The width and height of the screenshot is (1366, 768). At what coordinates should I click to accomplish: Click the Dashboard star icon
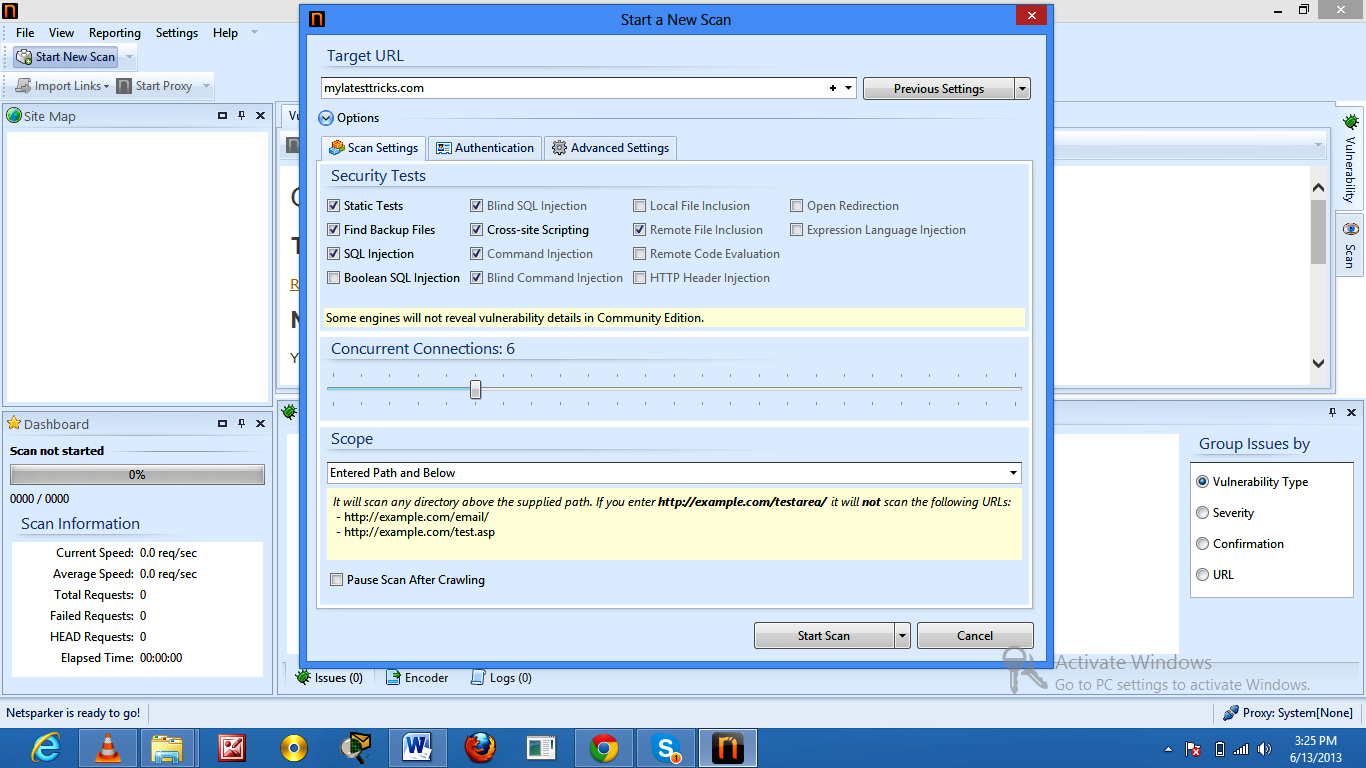[14, 424]
